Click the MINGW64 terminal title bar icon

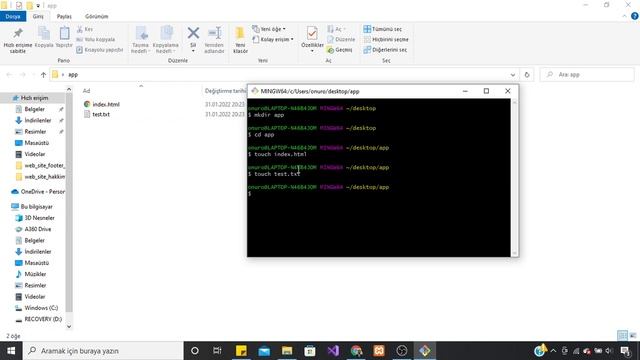(255, 91)
